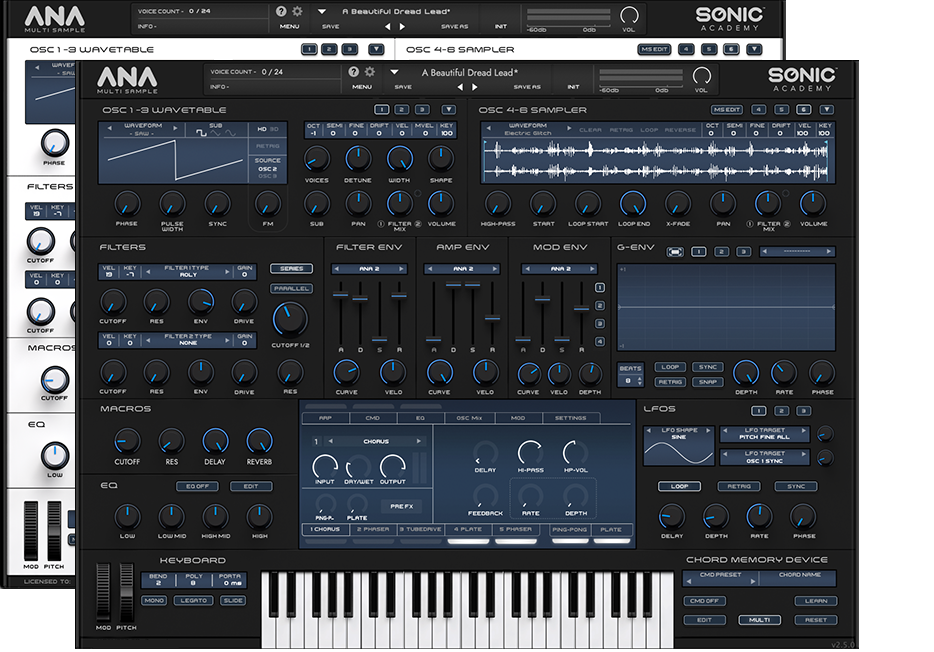Turn the master VOL knob
Image resolution: width=934 pixels, height=652 pixels.
tap(702, 76)
